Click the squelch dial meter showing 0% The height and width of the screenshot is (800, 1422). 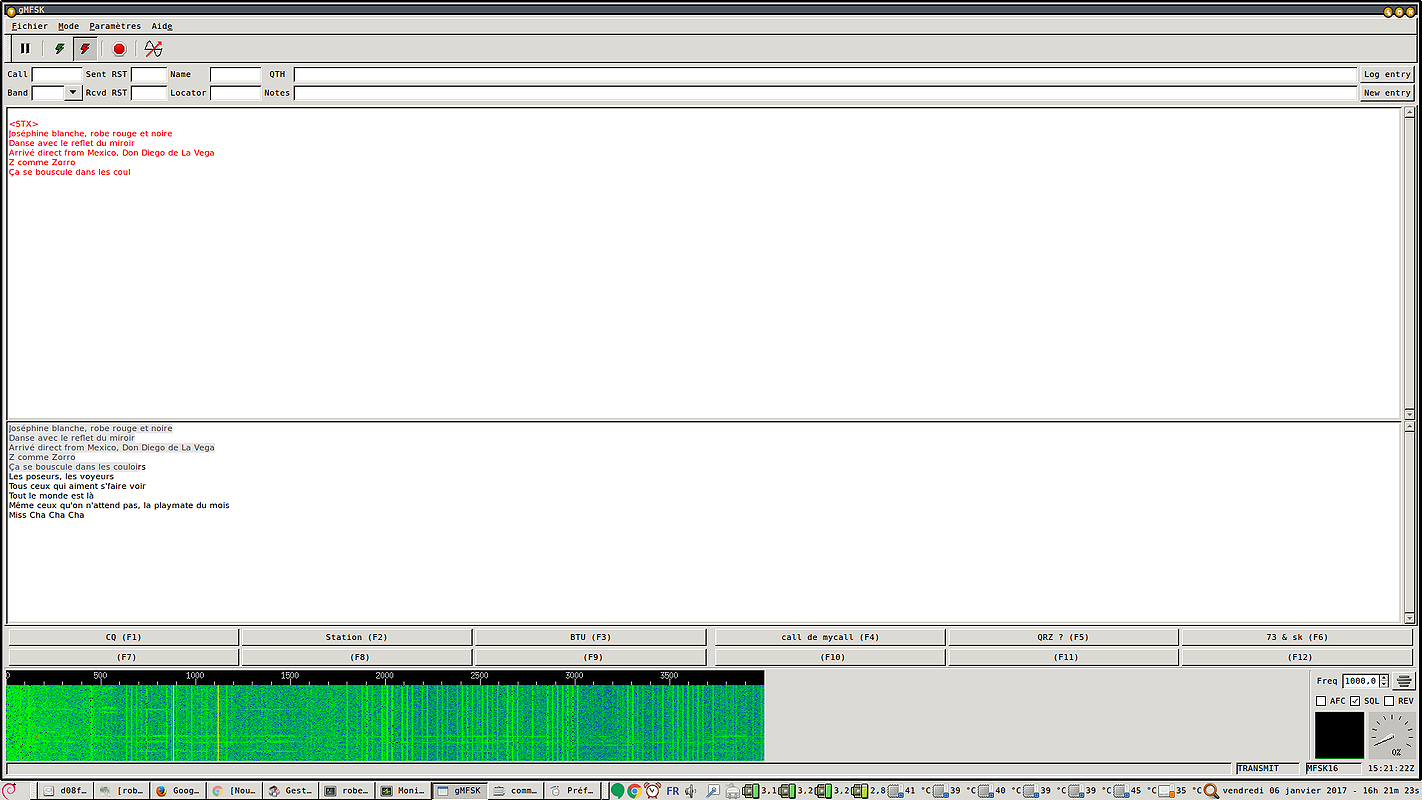point(1392,736)
